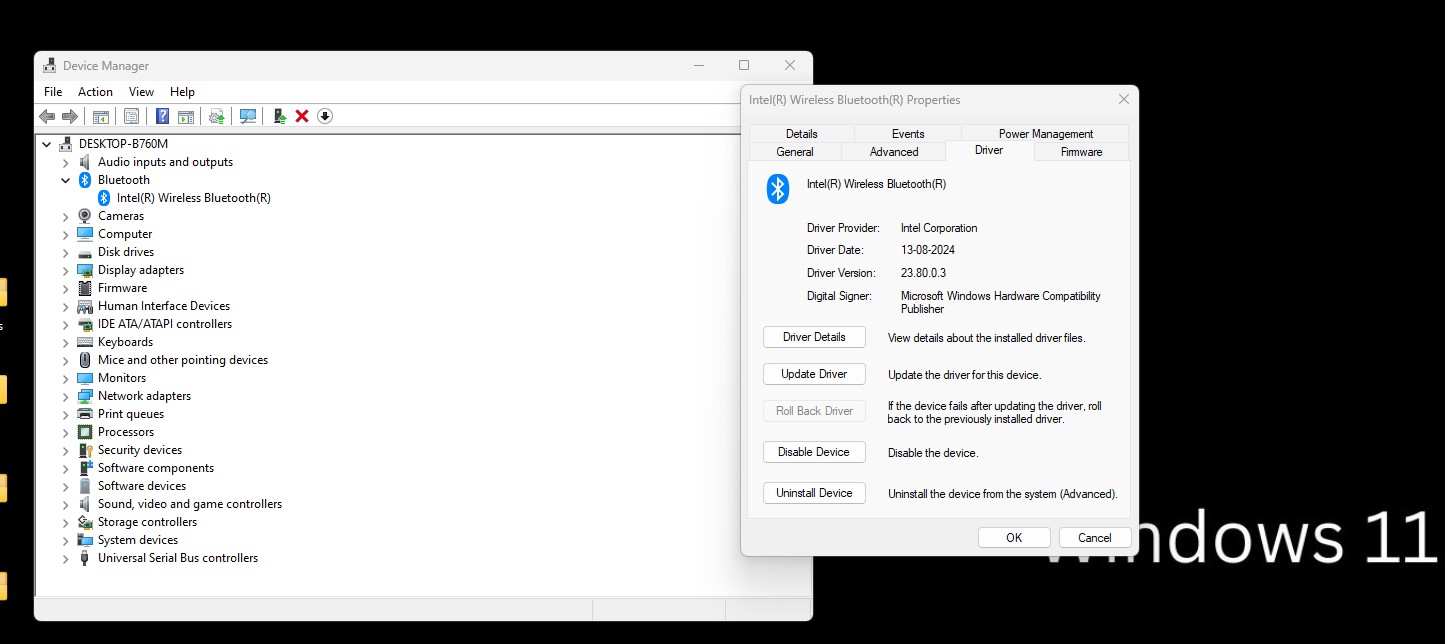Click Scan for hardware changes icon
Screen dimensions: 1445x644
248,117
